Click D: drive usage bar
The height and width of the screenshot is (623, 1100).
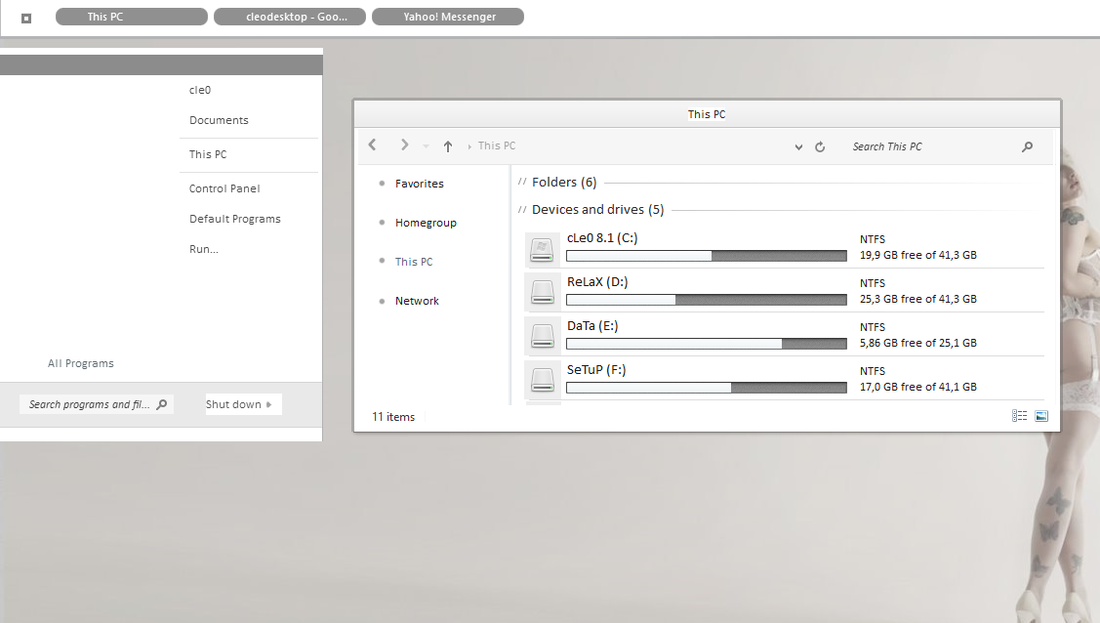click(x=706, y=300)
